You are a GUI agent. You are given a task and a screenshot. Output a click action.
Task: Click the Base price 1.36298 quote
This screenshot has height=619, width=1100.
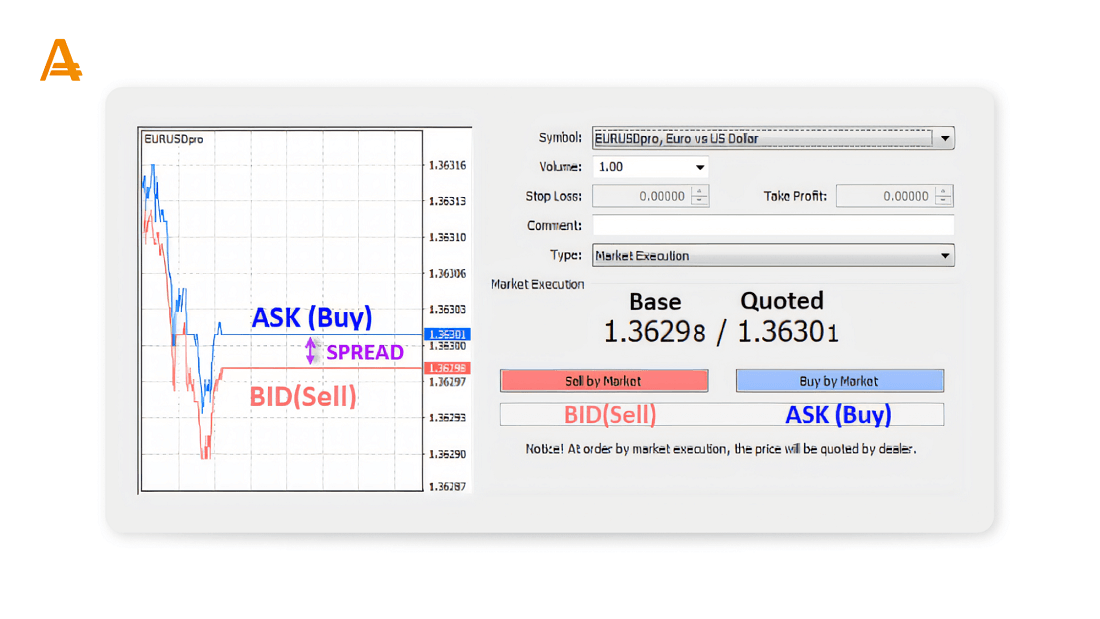654,332
